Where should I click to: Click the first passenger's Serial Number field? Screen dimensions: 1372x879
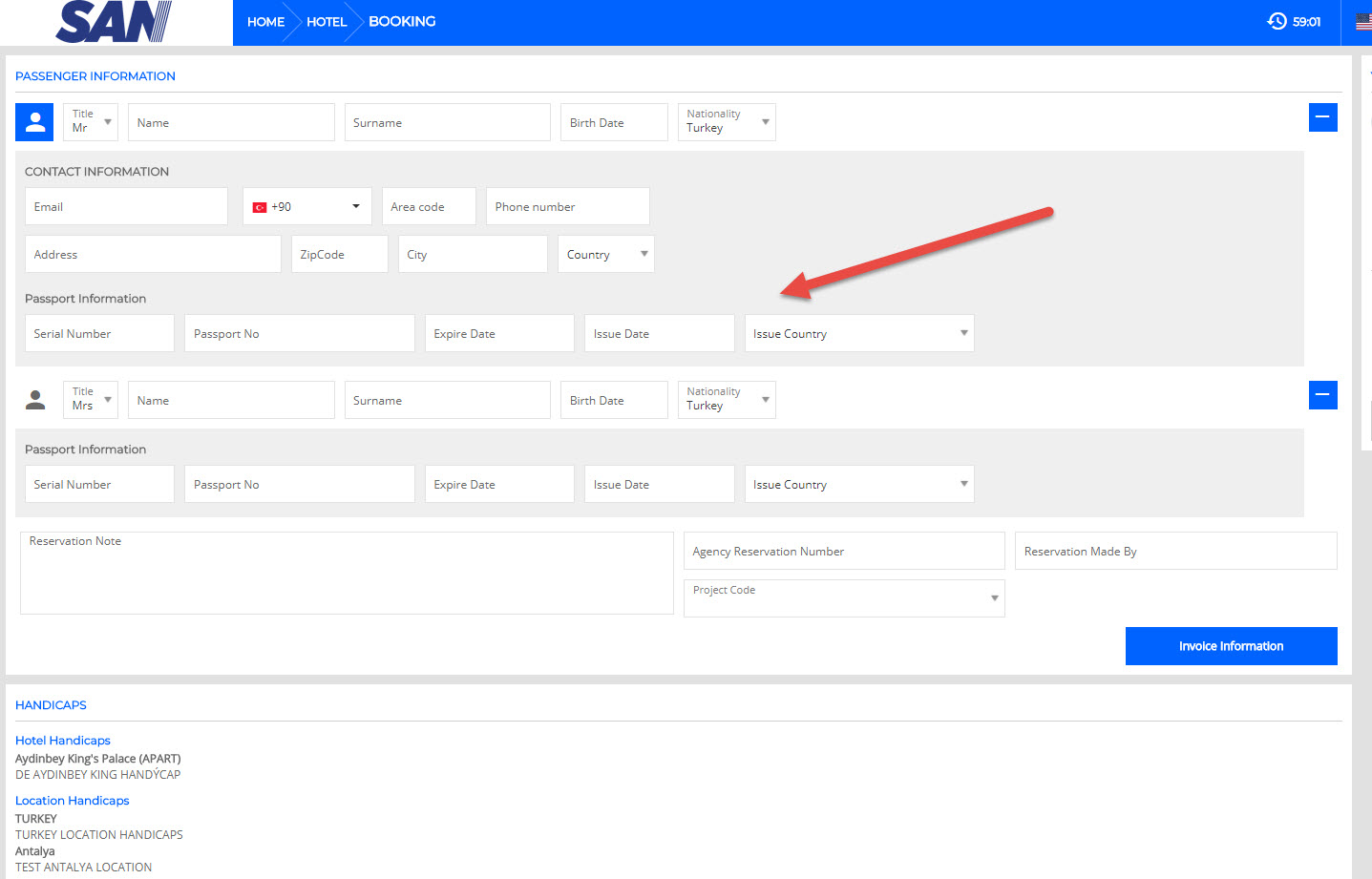(x=99, y=333)
